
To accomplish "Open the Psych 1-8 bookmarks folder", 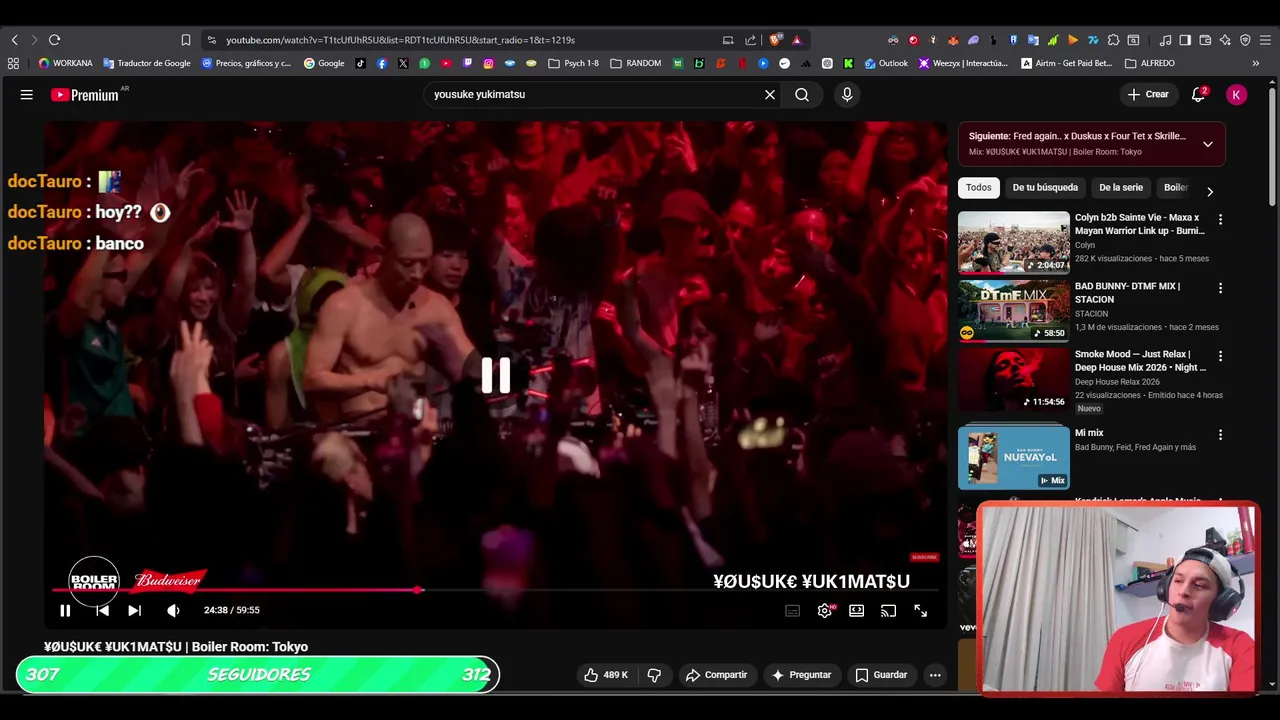I will tap(574, 63).
